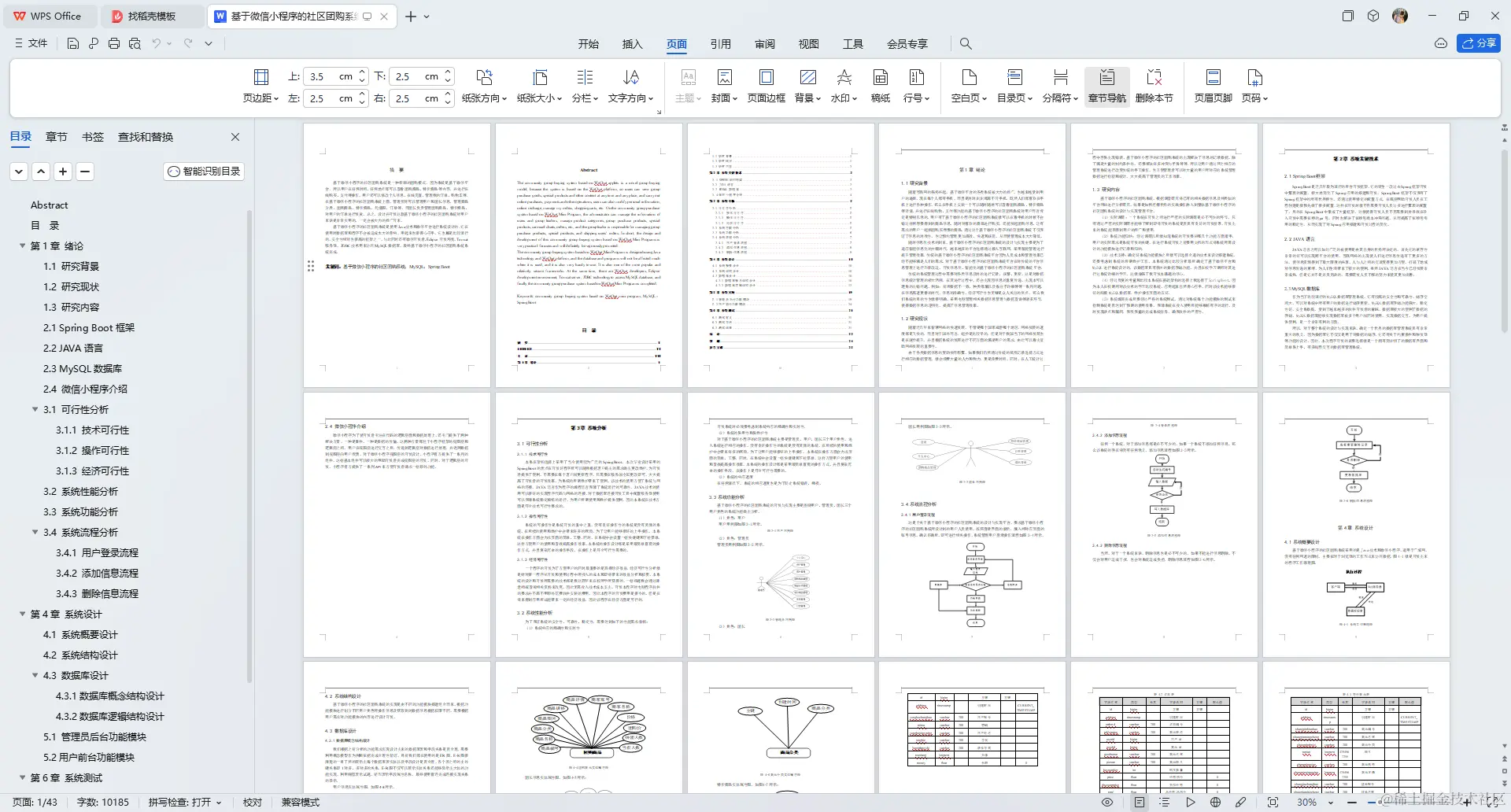This screenshot has width=1511, height=812.
Task: Click 页面边框 page border tool
Action: (767, 86)
